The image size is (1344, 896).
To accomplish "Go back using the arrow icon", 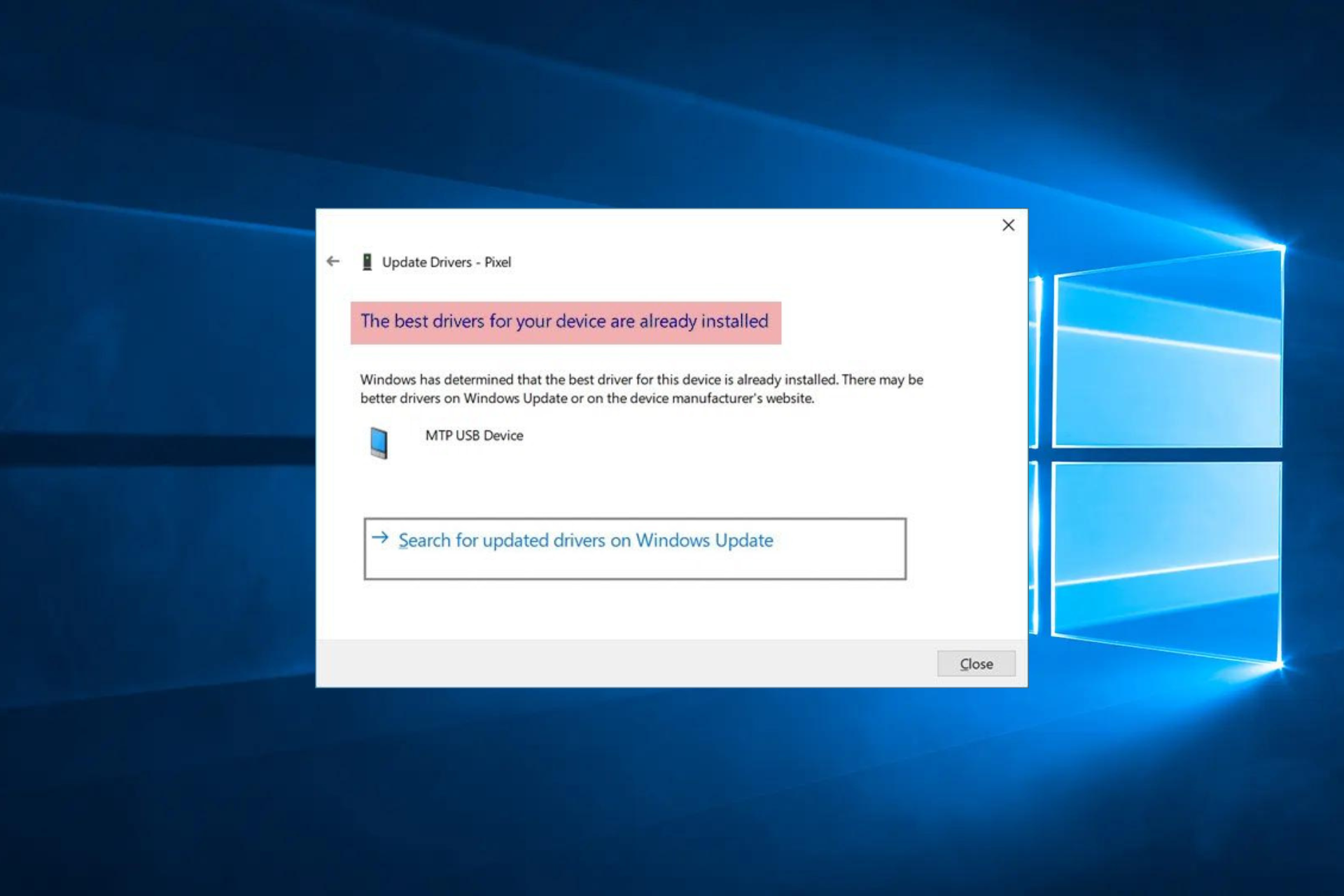I will [333, 262].
